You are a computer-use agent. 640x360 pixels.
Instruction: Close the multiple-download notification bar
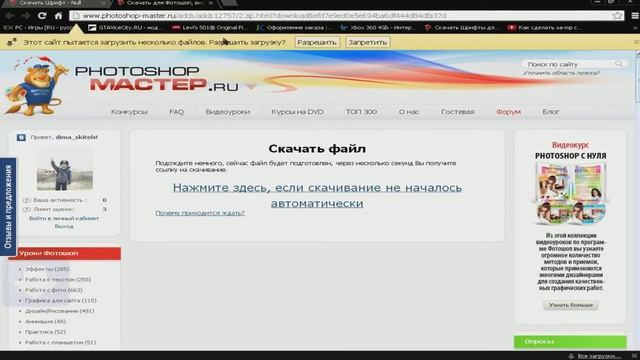pyautogui.click(x=636, y=42)
